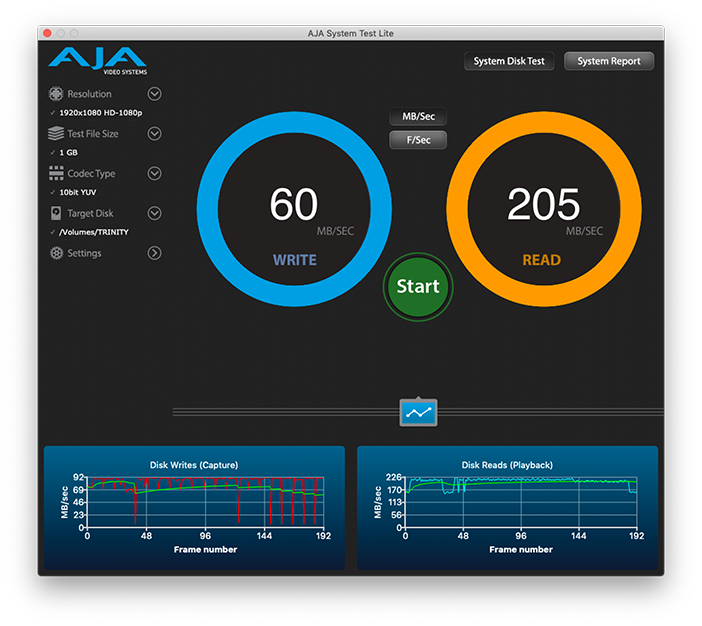Click the blue WRITE speed gauge
Screen dimensions: 702x626
pos(294,209)
